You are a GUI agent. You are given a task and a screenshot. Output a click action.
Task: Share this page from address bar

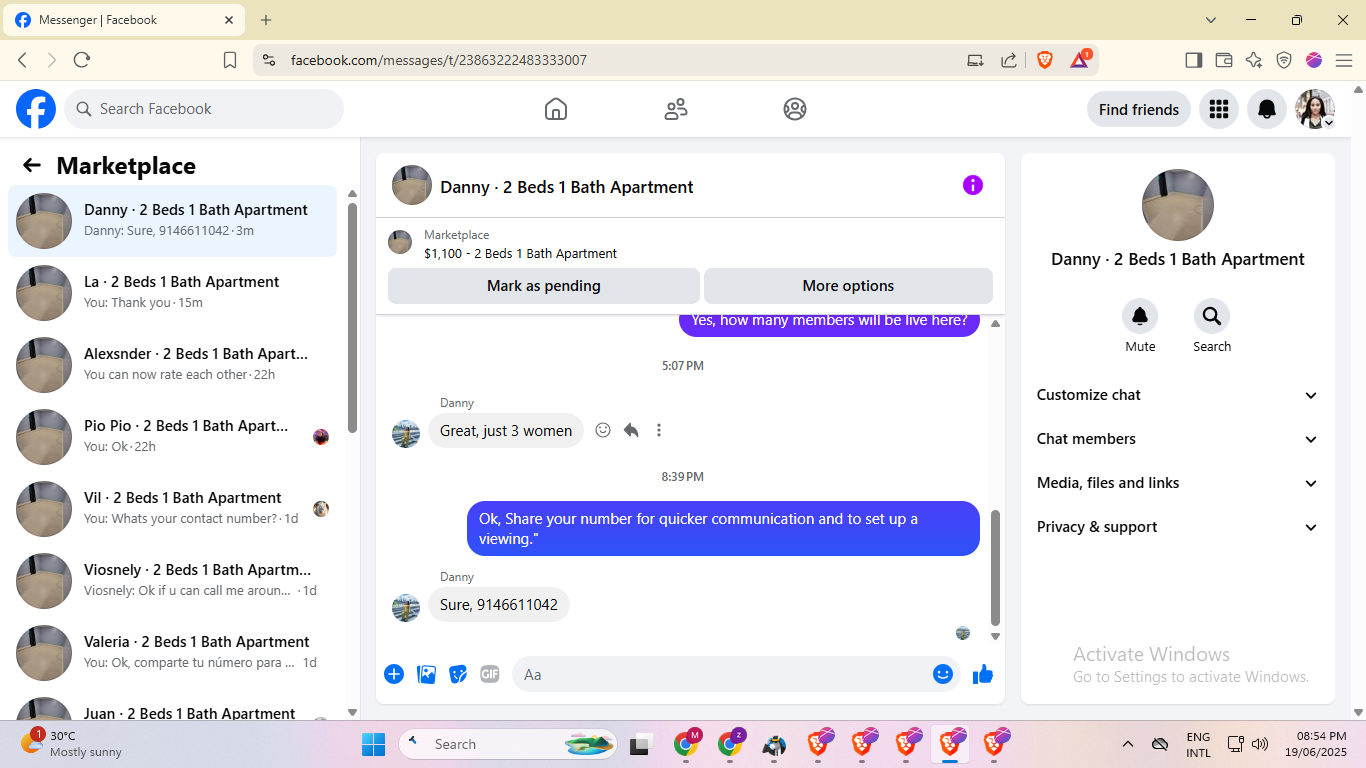tap(1009, 60)
